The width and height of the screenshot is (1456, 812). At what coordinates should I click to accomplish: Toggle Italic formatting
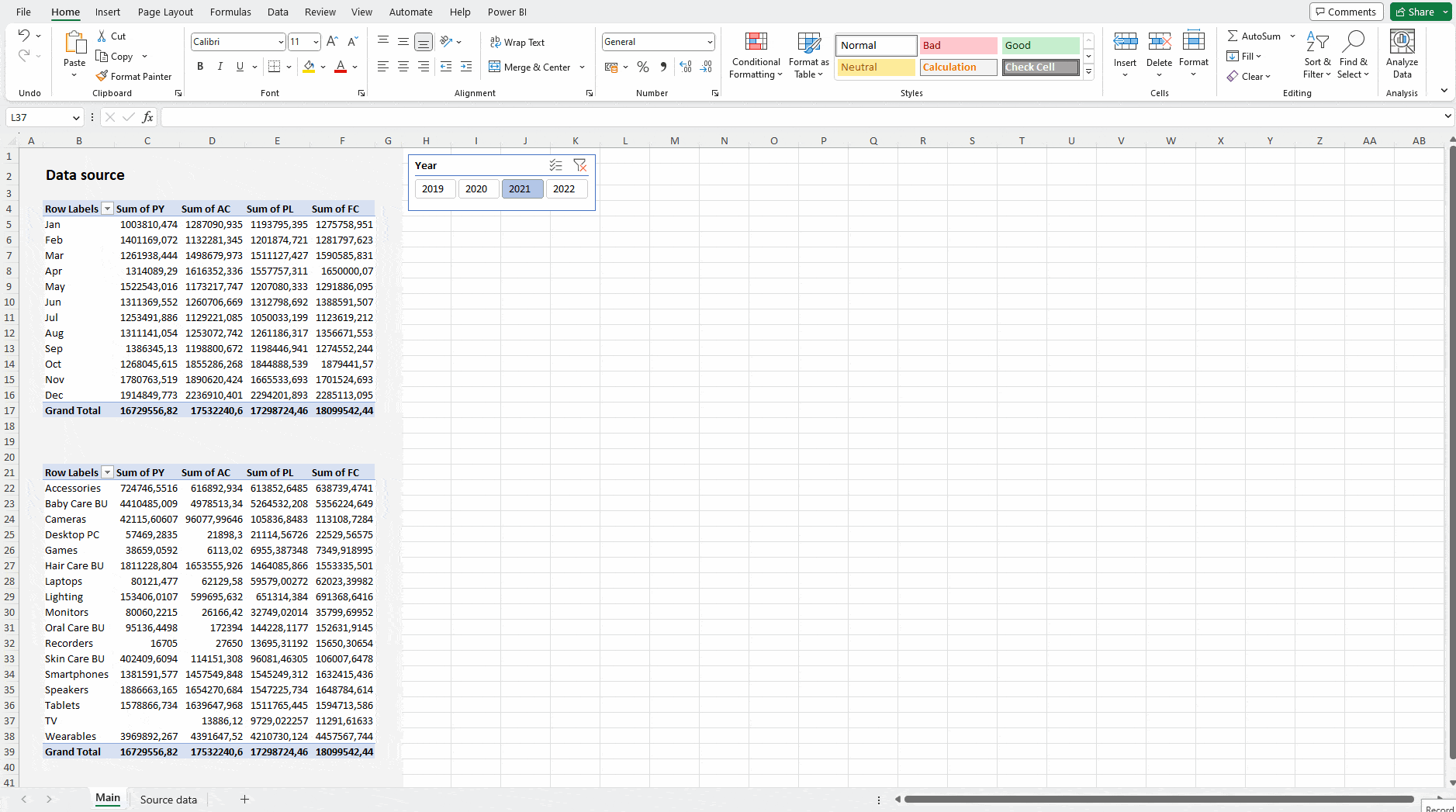click(220, 67)
